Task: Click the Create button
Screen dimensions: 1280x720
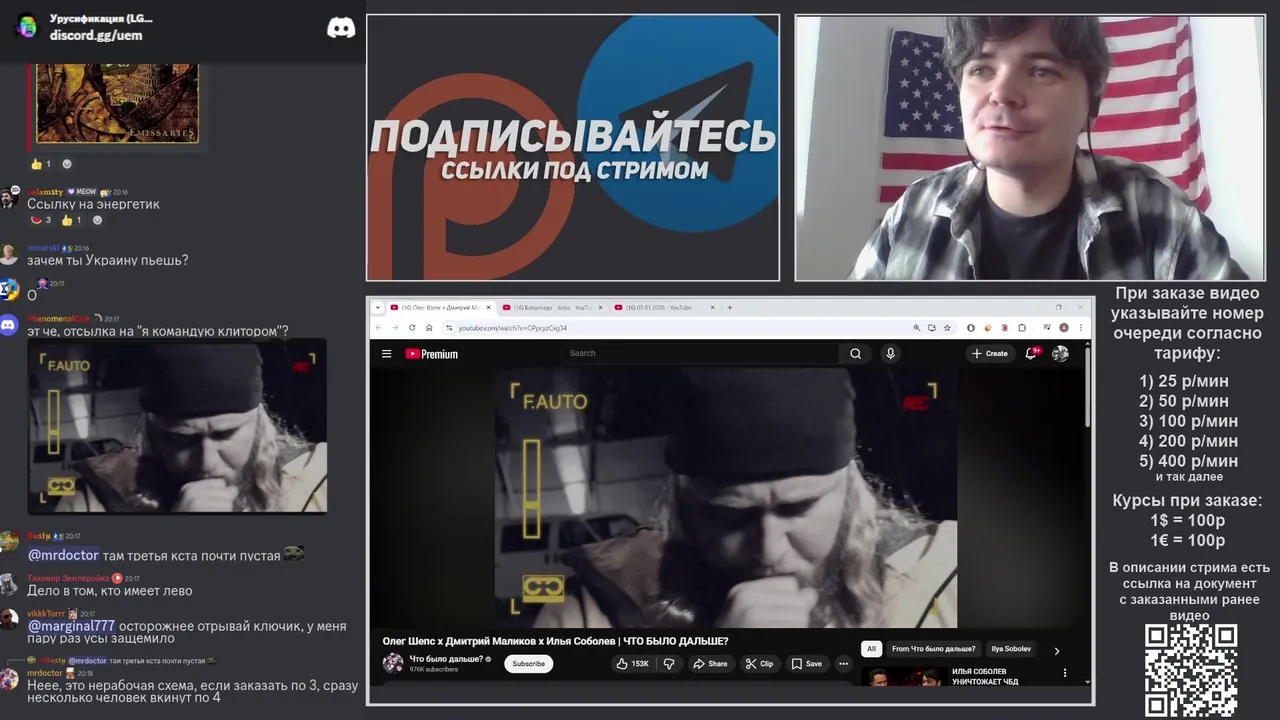Action: click(x=990, y=353)
